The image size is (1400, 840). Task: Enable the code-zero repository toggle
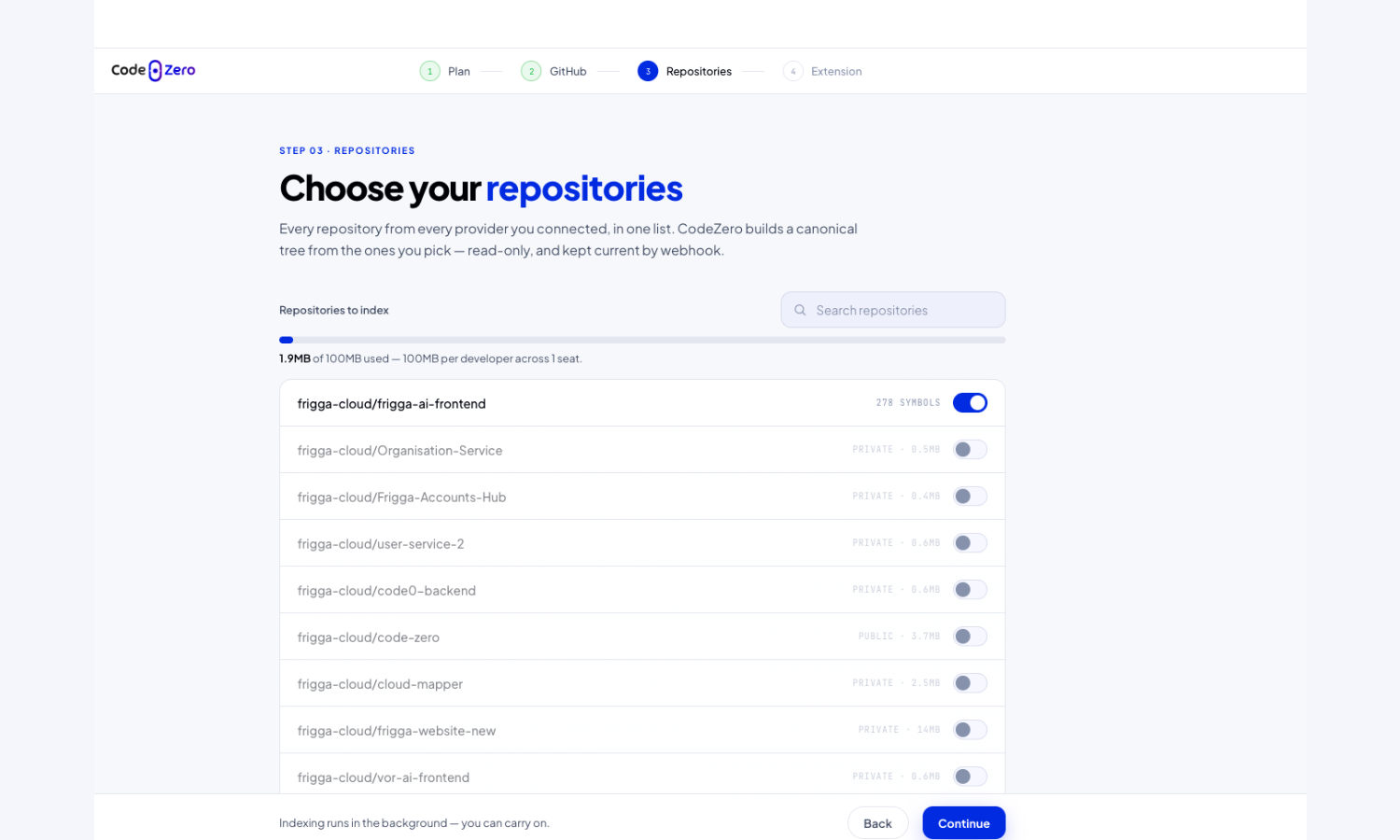[970, 637]
